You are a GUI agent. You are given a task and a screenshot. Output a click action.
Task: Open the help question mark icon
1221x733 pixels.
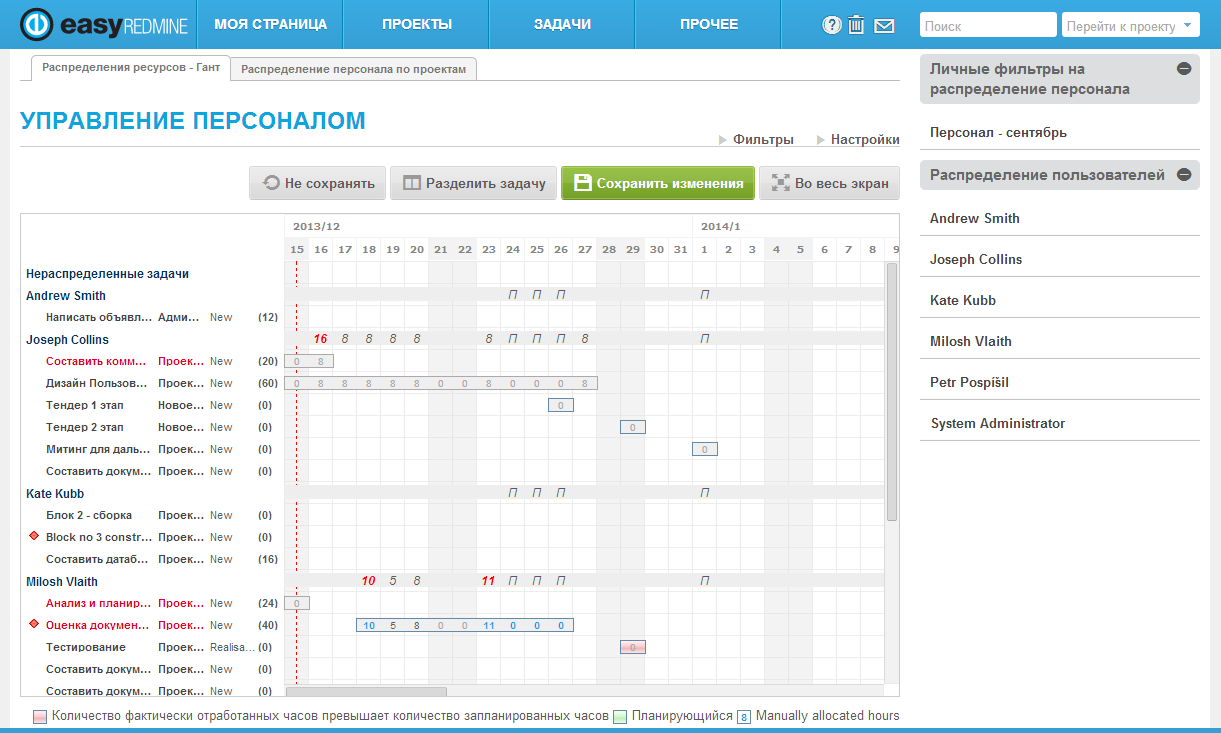831,25
